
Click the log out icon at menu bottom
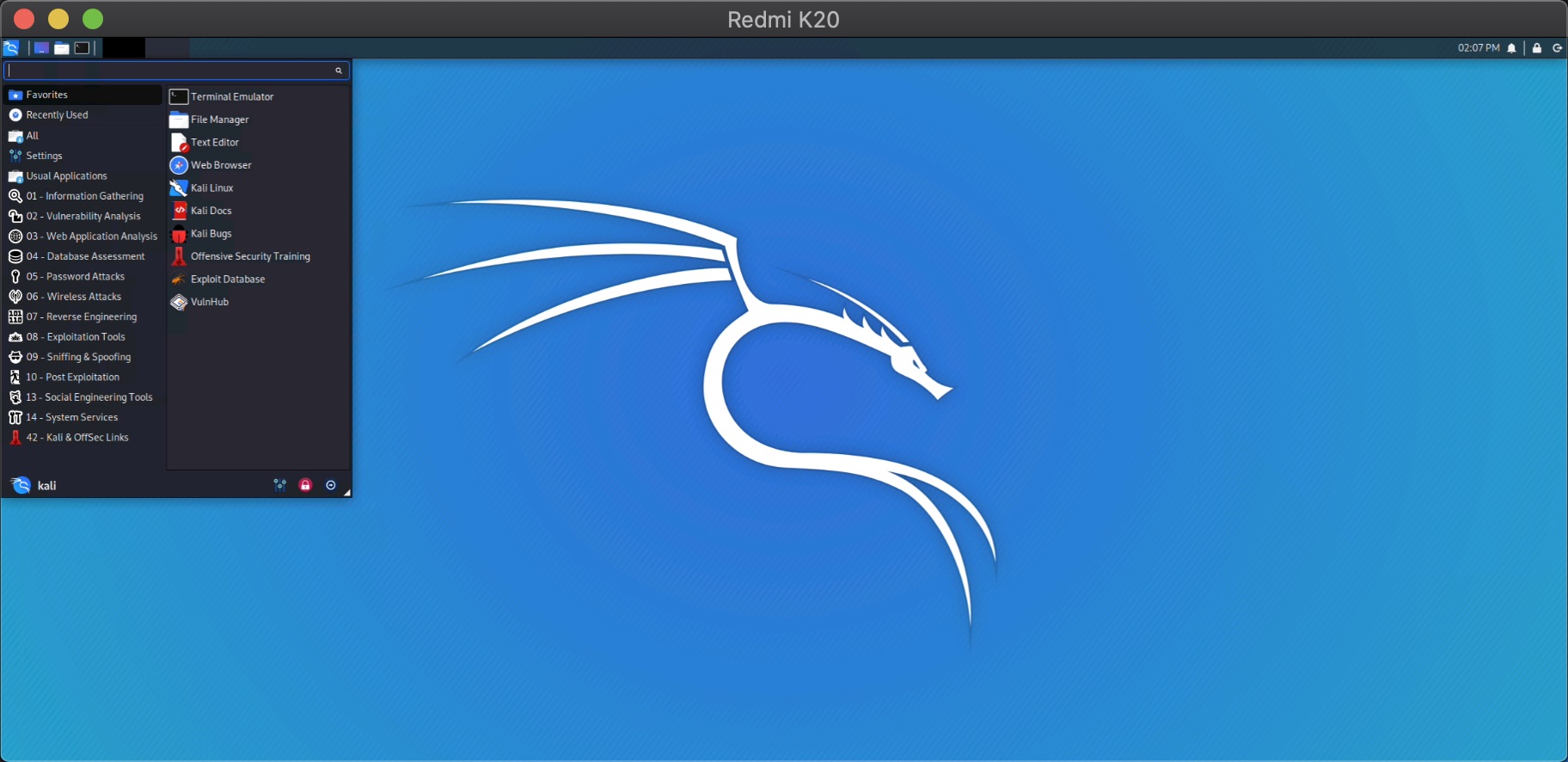(331, 485)
